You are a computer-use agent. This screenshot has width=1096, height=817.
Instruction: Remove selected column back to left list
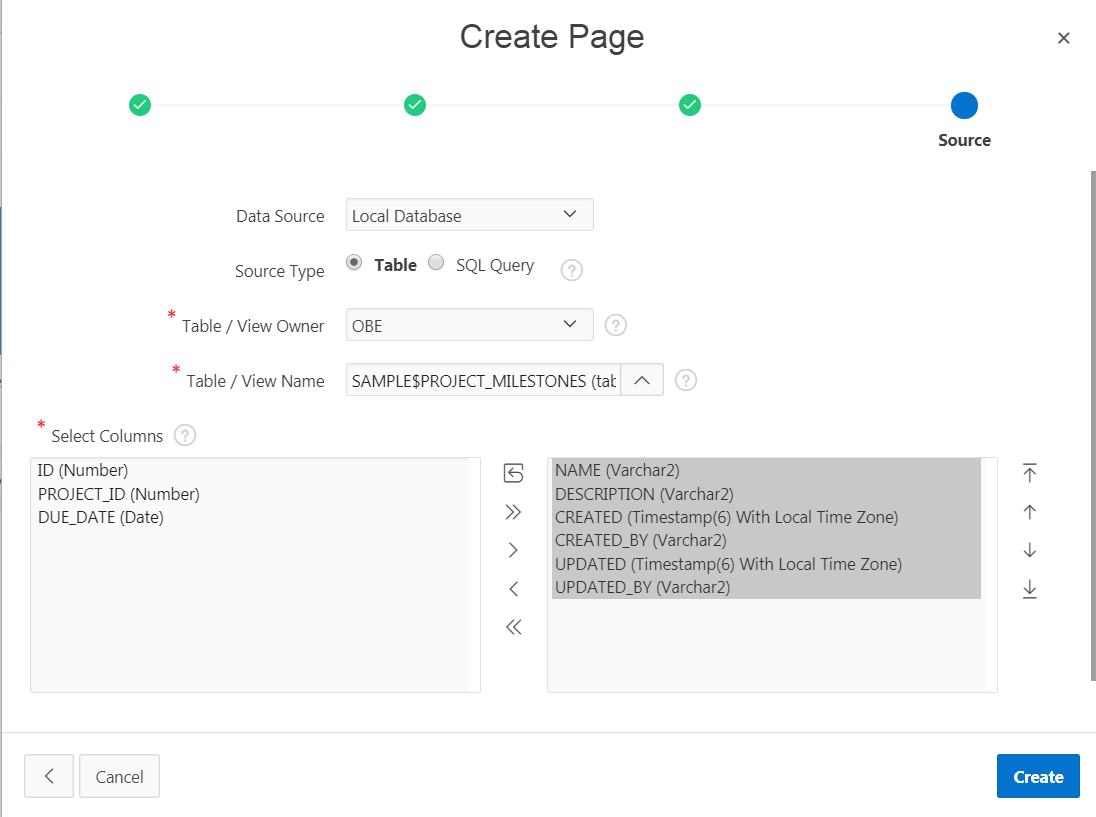click(x=513, y=589)
